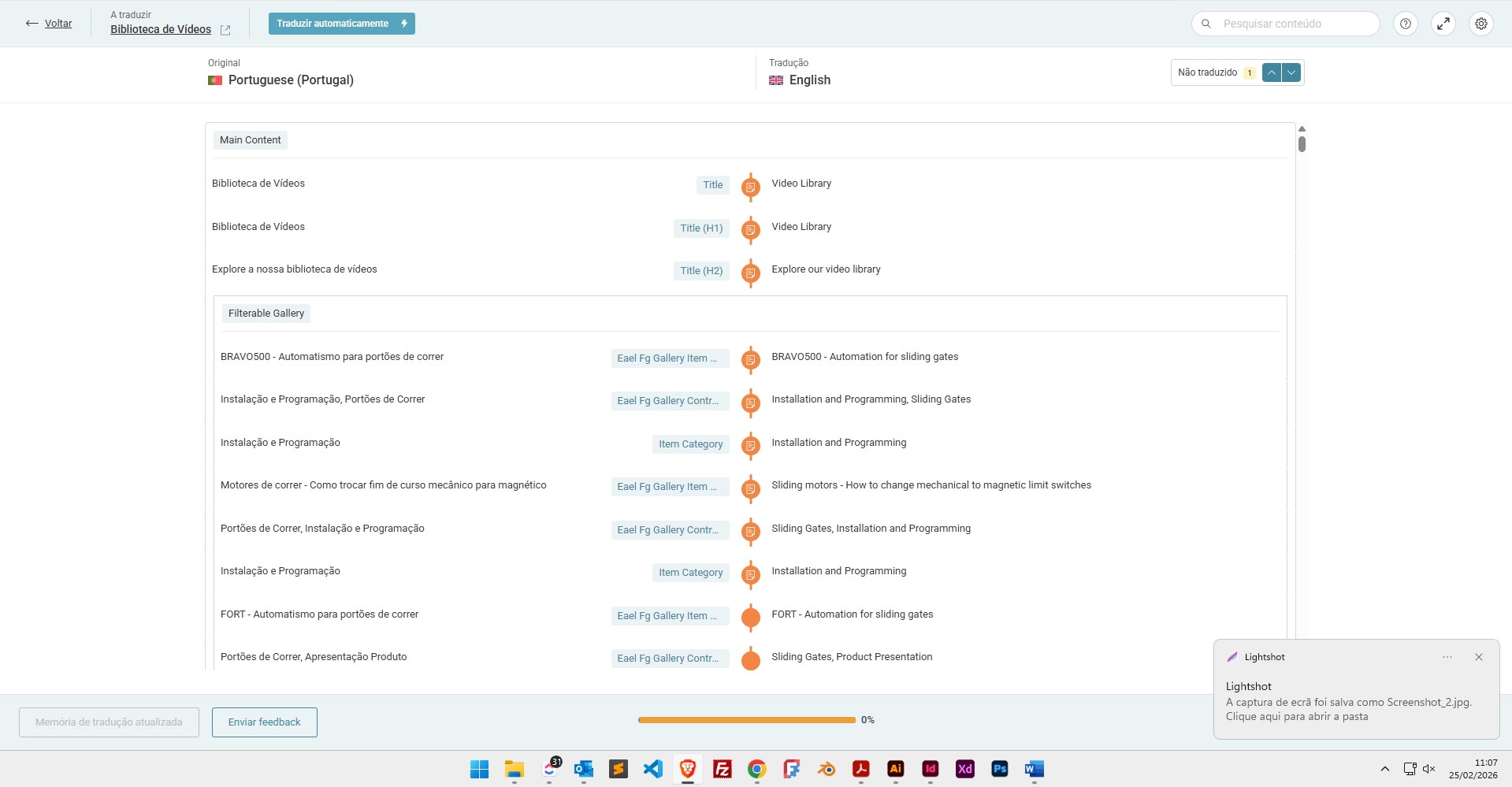Click status icon for BRAVO500 translation
This screenshot has width=1512, height=787.
(x=751, y=360)
